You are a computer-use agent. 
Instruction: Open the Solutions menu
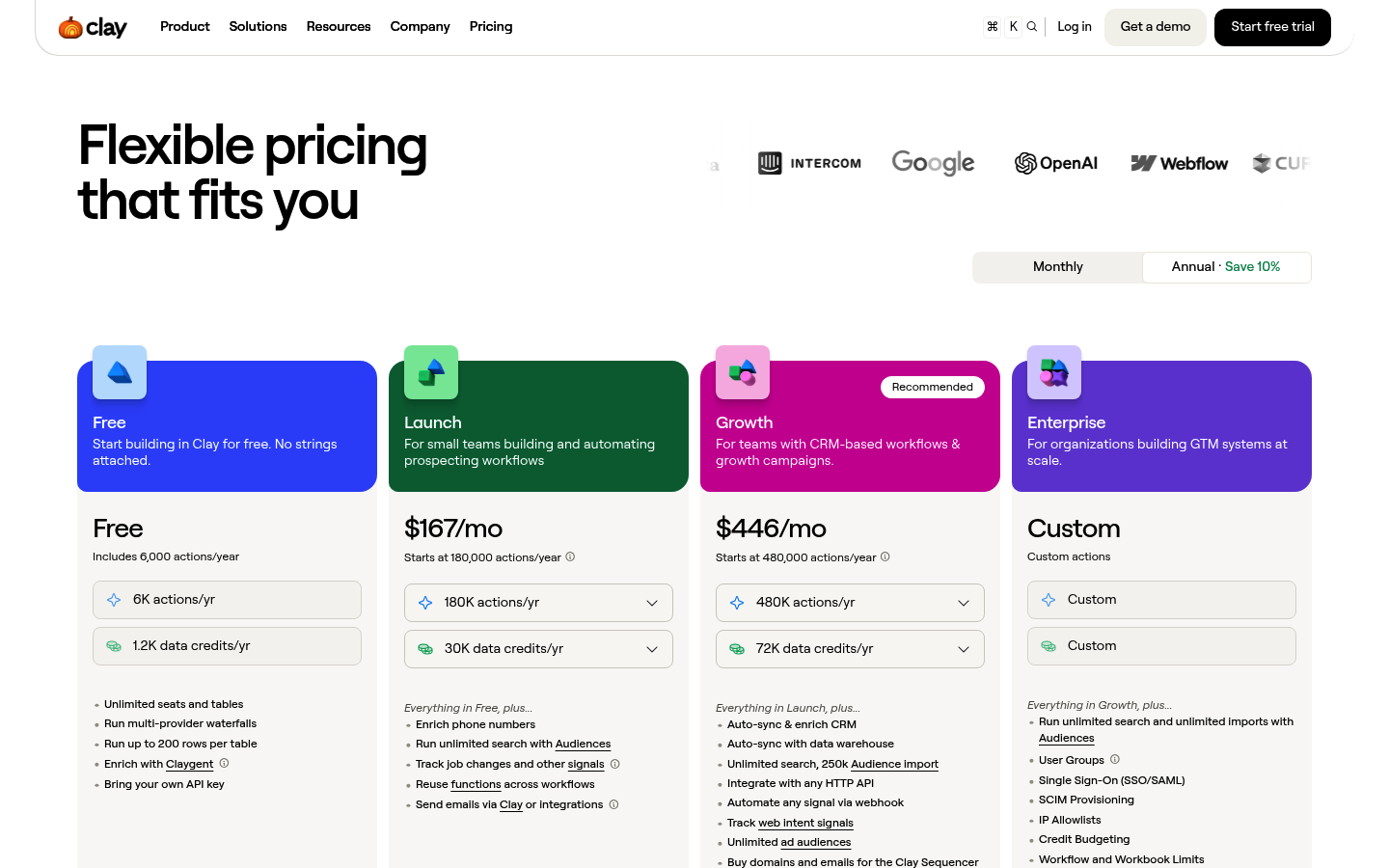click(x=259, y=27)
